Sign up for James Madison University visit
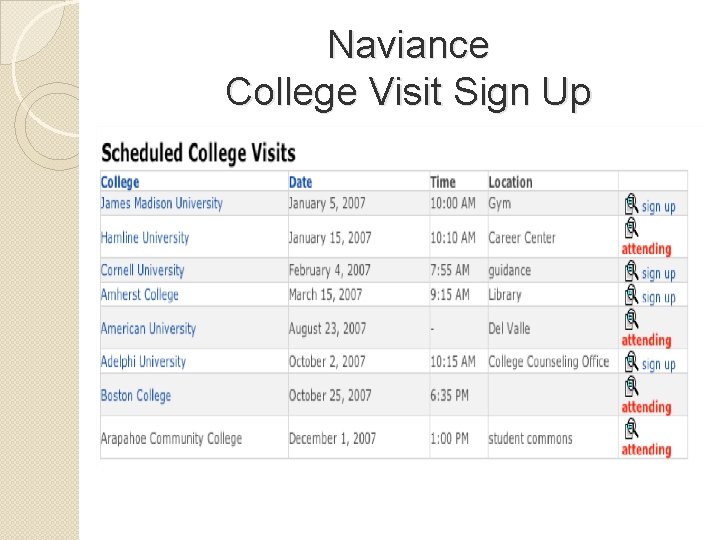720x540 pixels. click(658, 207)
